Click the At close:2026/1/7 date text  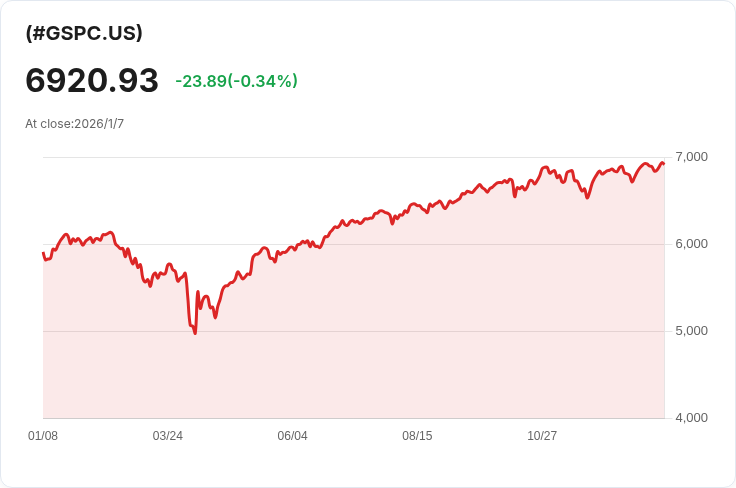tap(75, 123)
